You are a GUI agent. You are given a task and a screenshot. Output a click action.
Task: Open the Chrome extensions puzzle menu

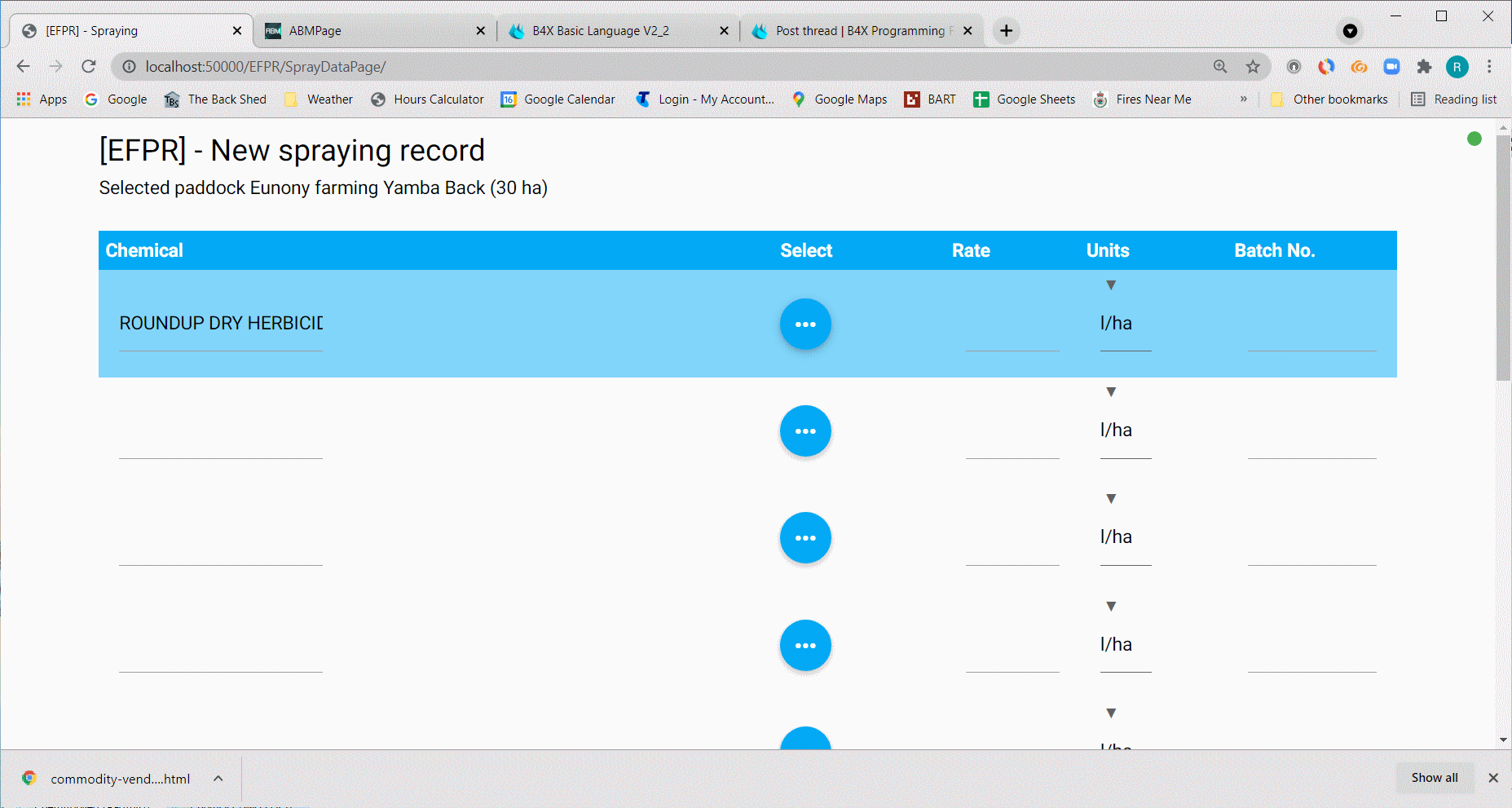[x=1424, y=67]
